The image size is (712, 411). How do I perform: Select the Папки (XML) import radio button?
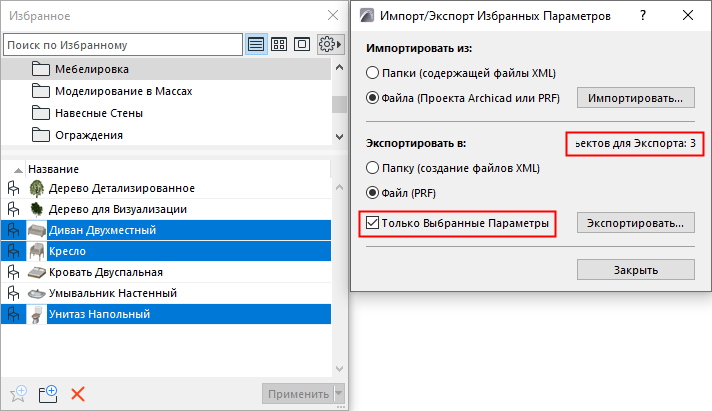coord(373,73)
